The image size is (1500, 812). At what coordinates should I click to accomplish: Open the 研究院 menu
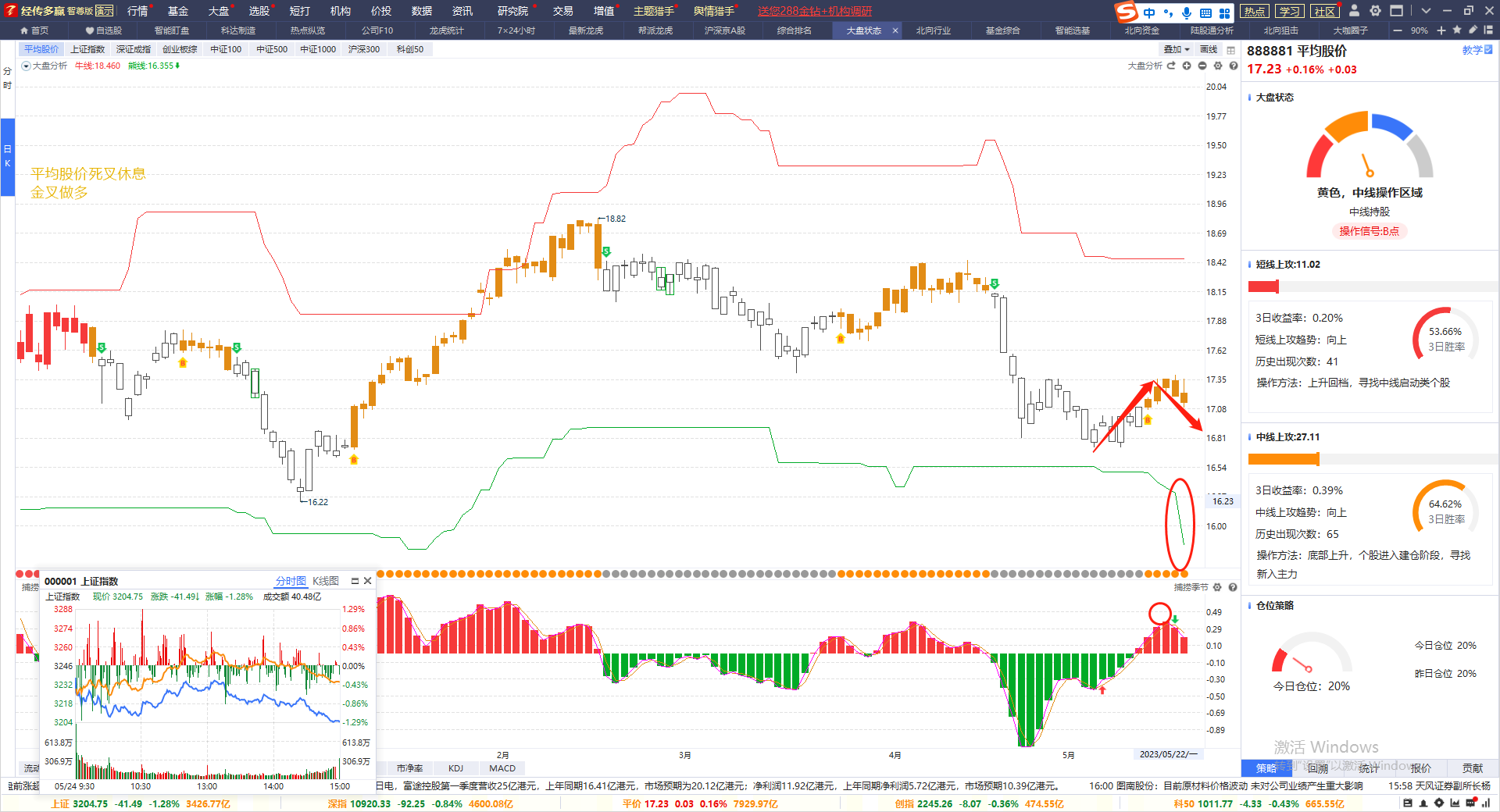pyautogui.click(x=513, y=11)
